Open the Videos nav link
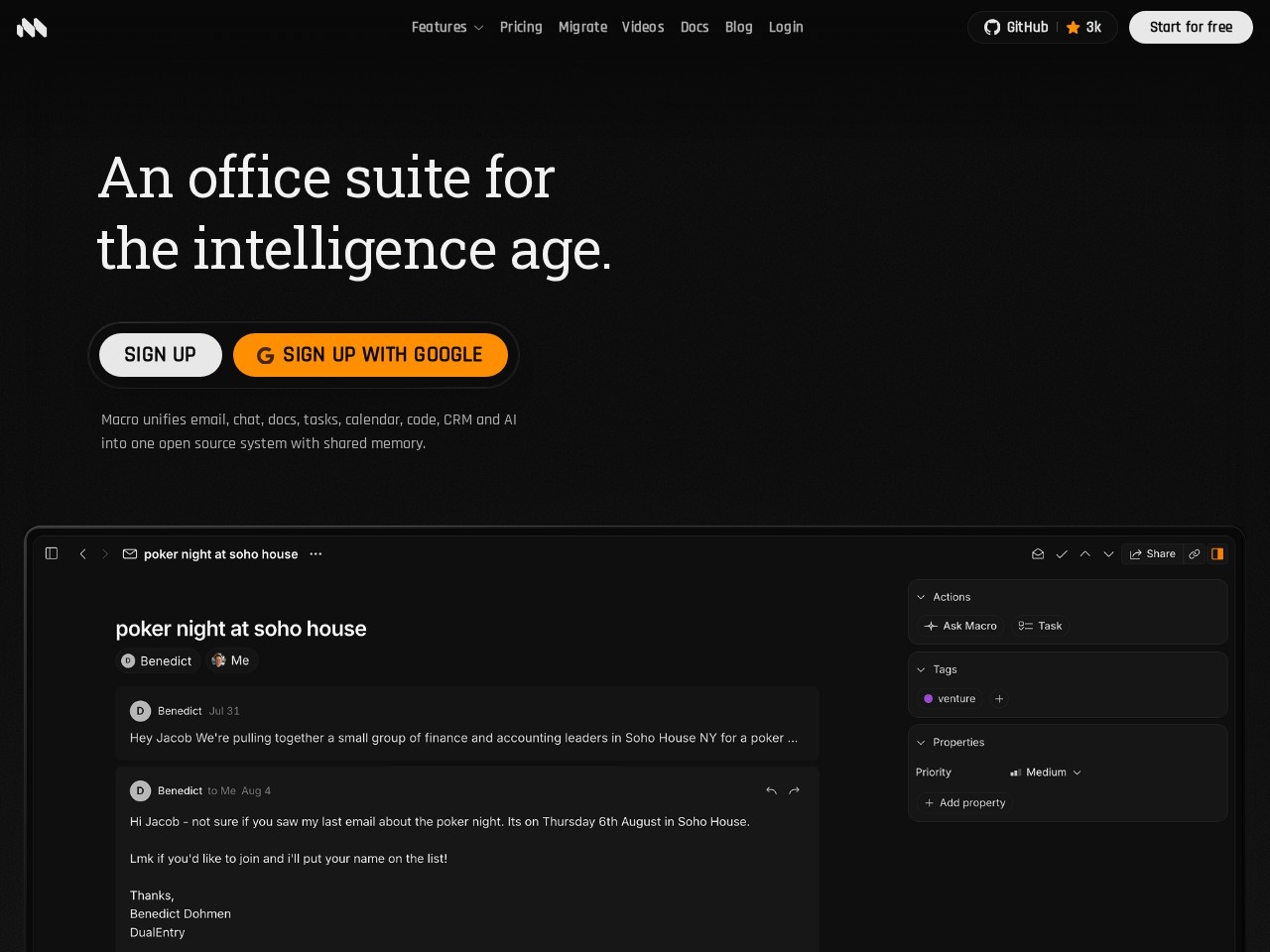The image size is (1270, 952). [x=643, y=27]
